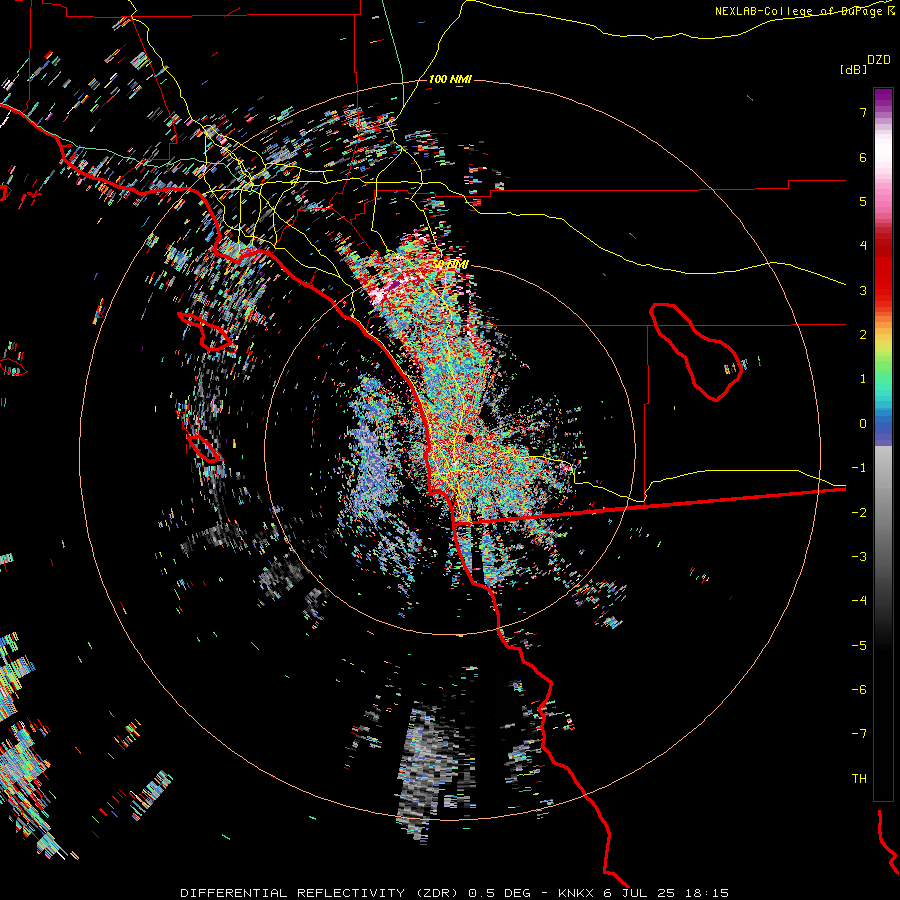Select the -1 dB tick label
Screen dimensions: 900x900
click(x=859, y=468)
